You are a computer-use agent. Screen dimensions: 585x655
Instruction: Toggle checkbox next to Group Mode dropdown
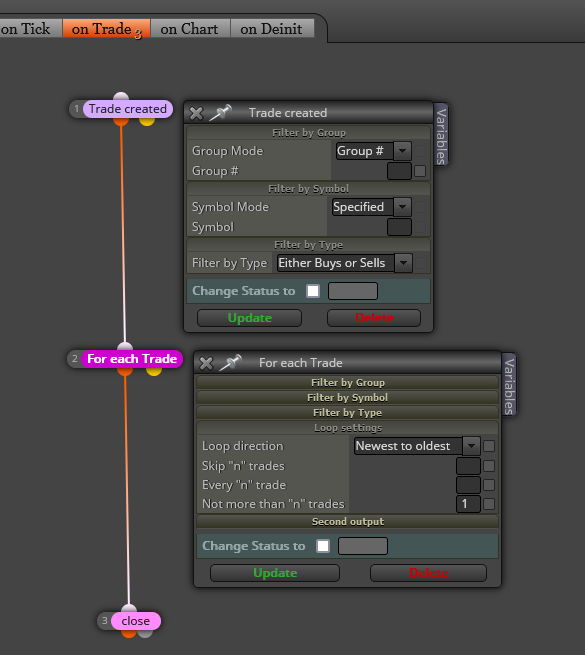[x=420, y=151]
